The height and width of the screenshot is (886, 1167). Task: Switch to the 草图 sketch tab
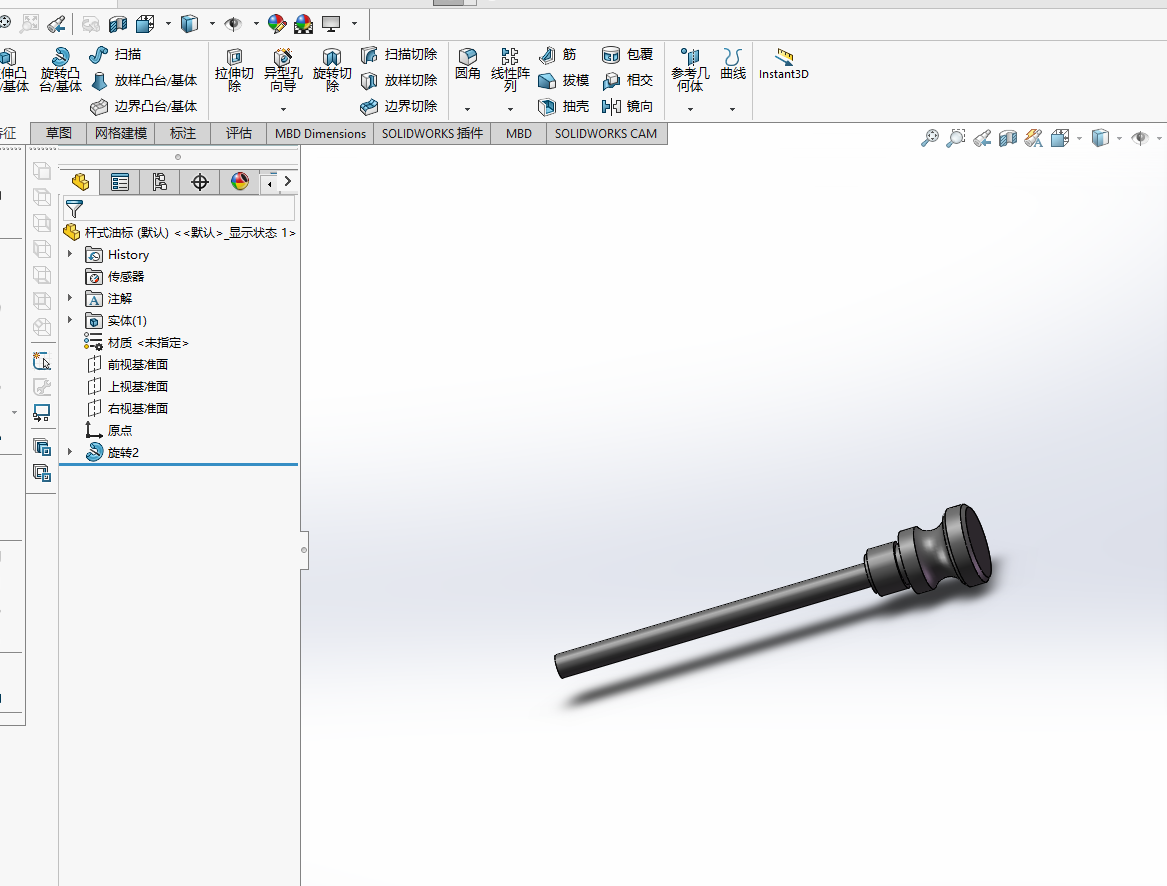[x=59, y=133]
